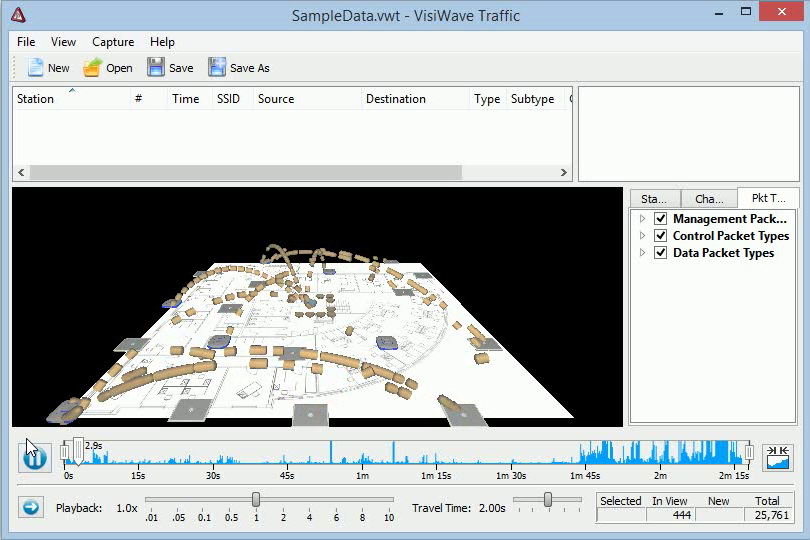The image size is (810, 540).
Task: Click the timeline left range handle
Action: (x=64, y=453)
